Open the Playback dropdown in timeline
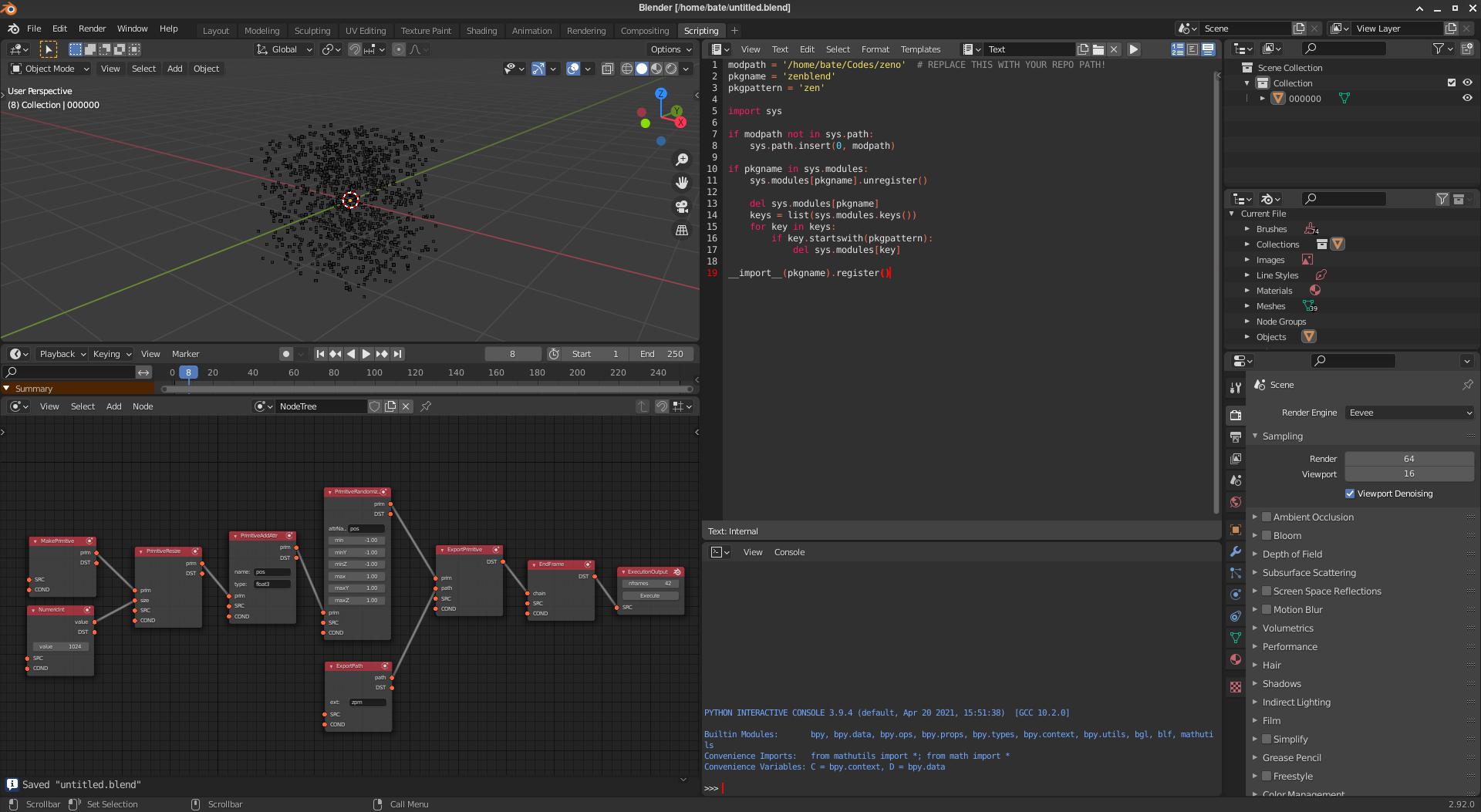This screenshot has width=1481, height=812. 62,354
